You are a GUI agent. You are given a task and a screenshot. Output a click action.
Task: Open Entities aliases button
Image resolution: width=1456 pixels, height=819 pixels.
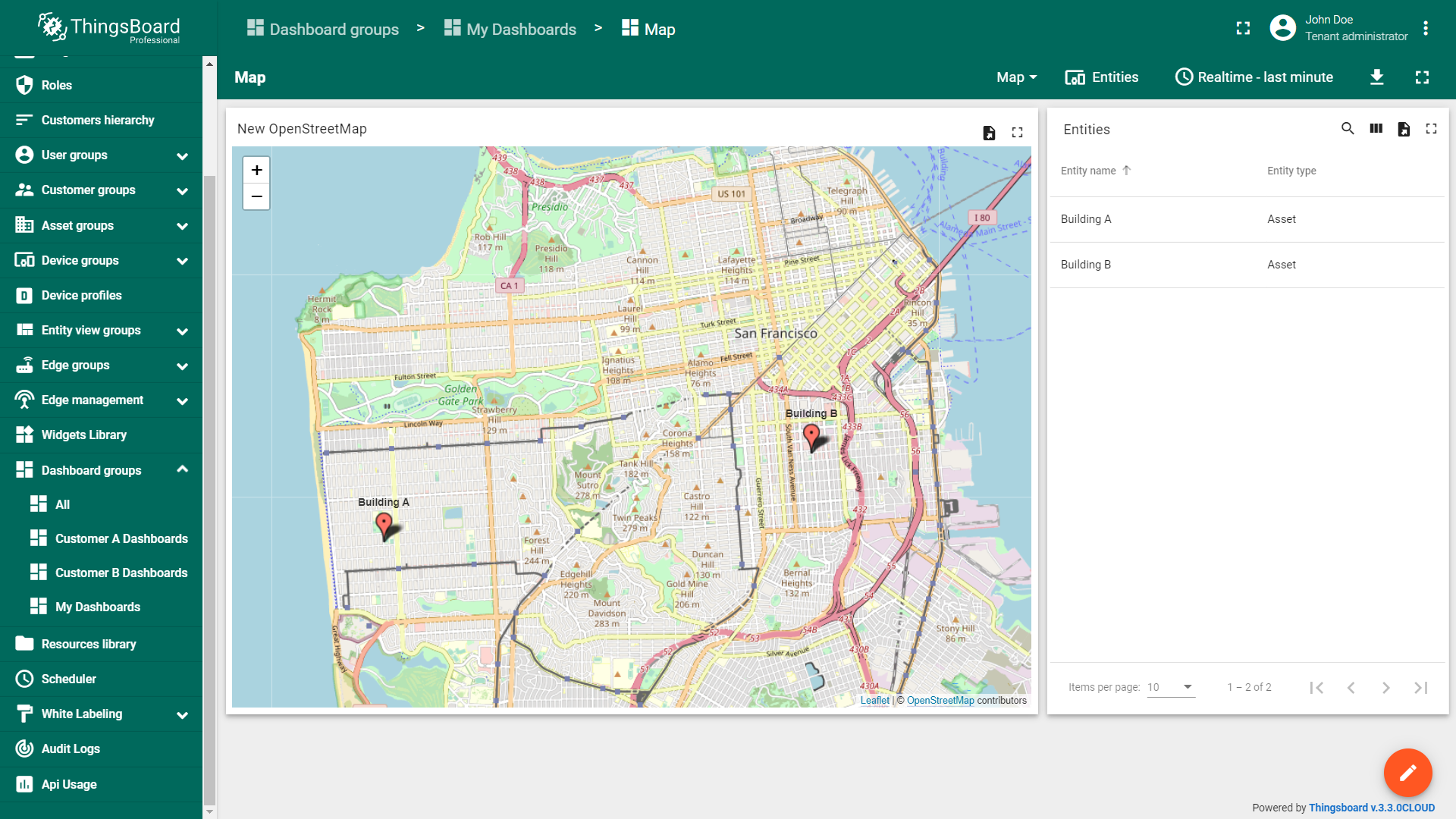coord(1102,77)
